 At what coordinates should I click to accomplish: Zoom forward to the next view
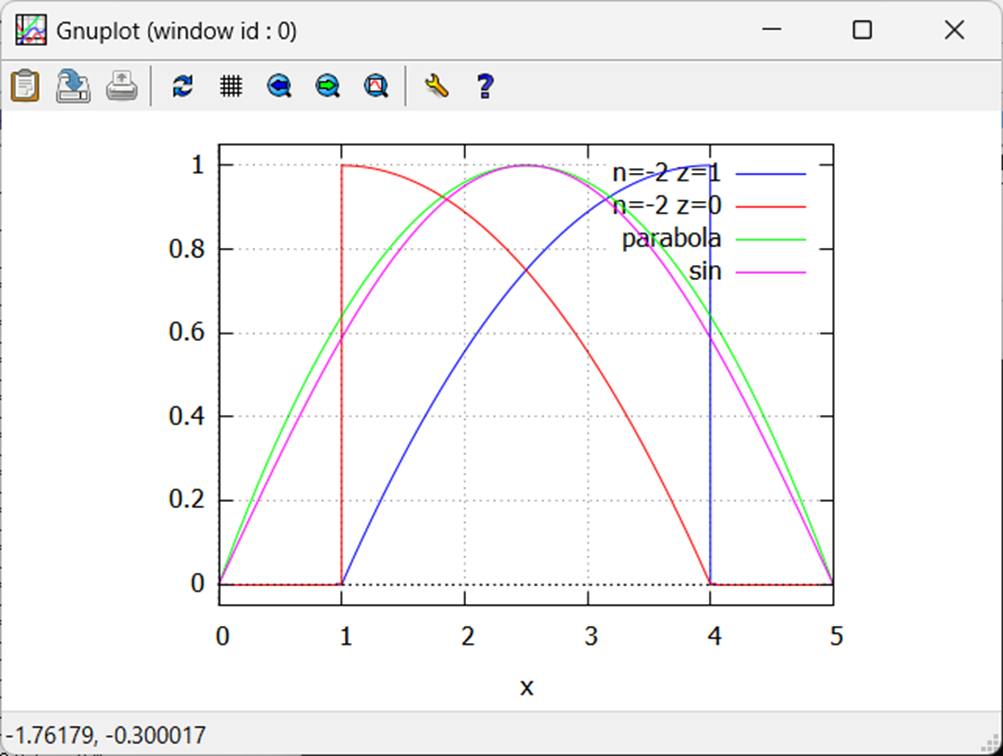point(327,86)
